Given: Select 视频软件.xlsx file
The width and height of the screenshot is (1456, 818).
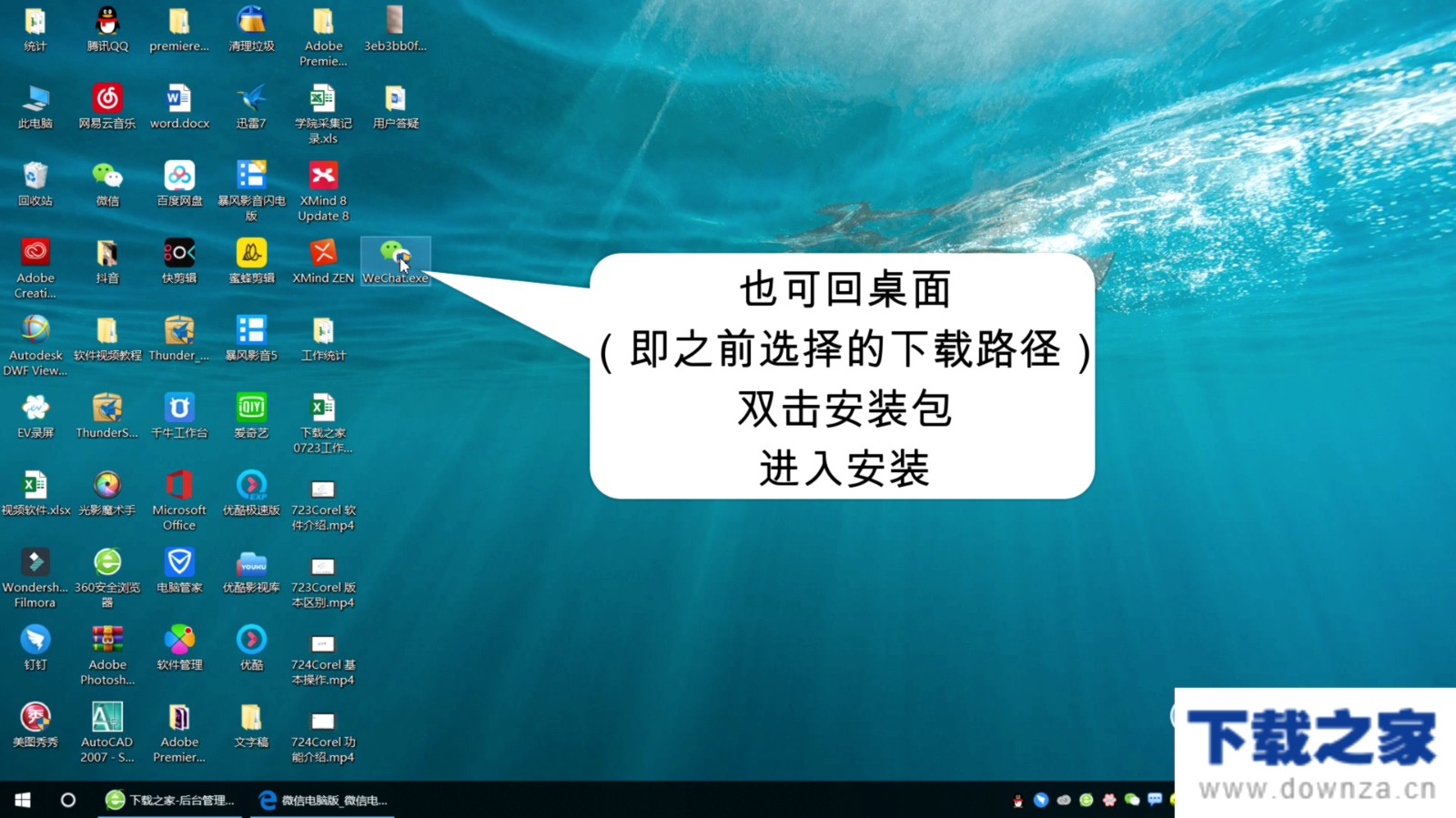Looking at the screenshot, I should [x=35, y=492].
